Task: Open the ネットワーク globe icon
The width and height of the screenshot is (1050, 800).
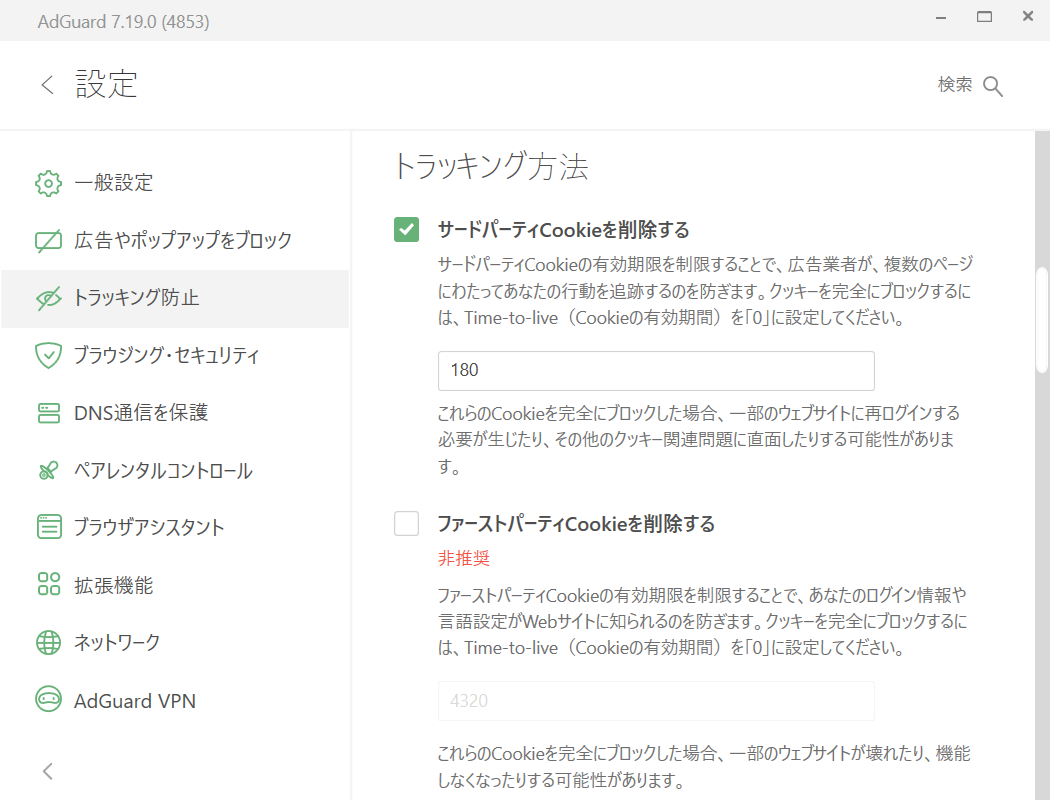Action: [x=47, y=643]
